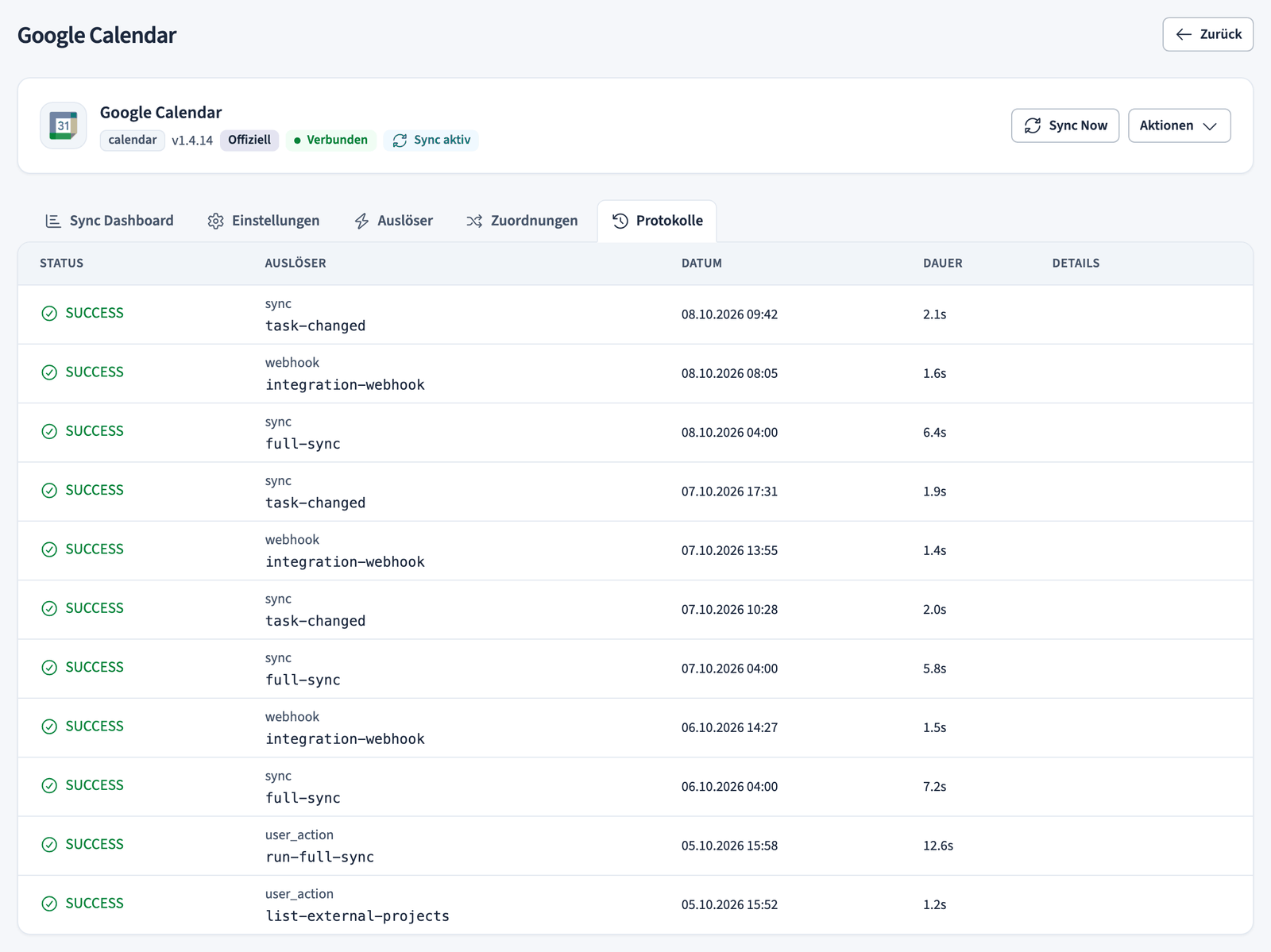
Task: Click success check icon for 06.10.2026 14:27 row
Action: pyautogui.click(x=49, y=727)
